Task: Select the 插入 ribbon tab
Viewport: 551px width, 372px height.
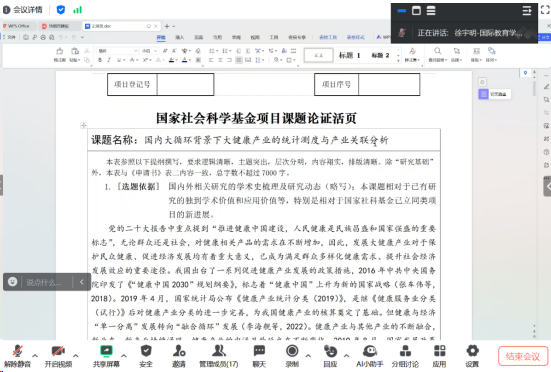Action: point(180,37)
